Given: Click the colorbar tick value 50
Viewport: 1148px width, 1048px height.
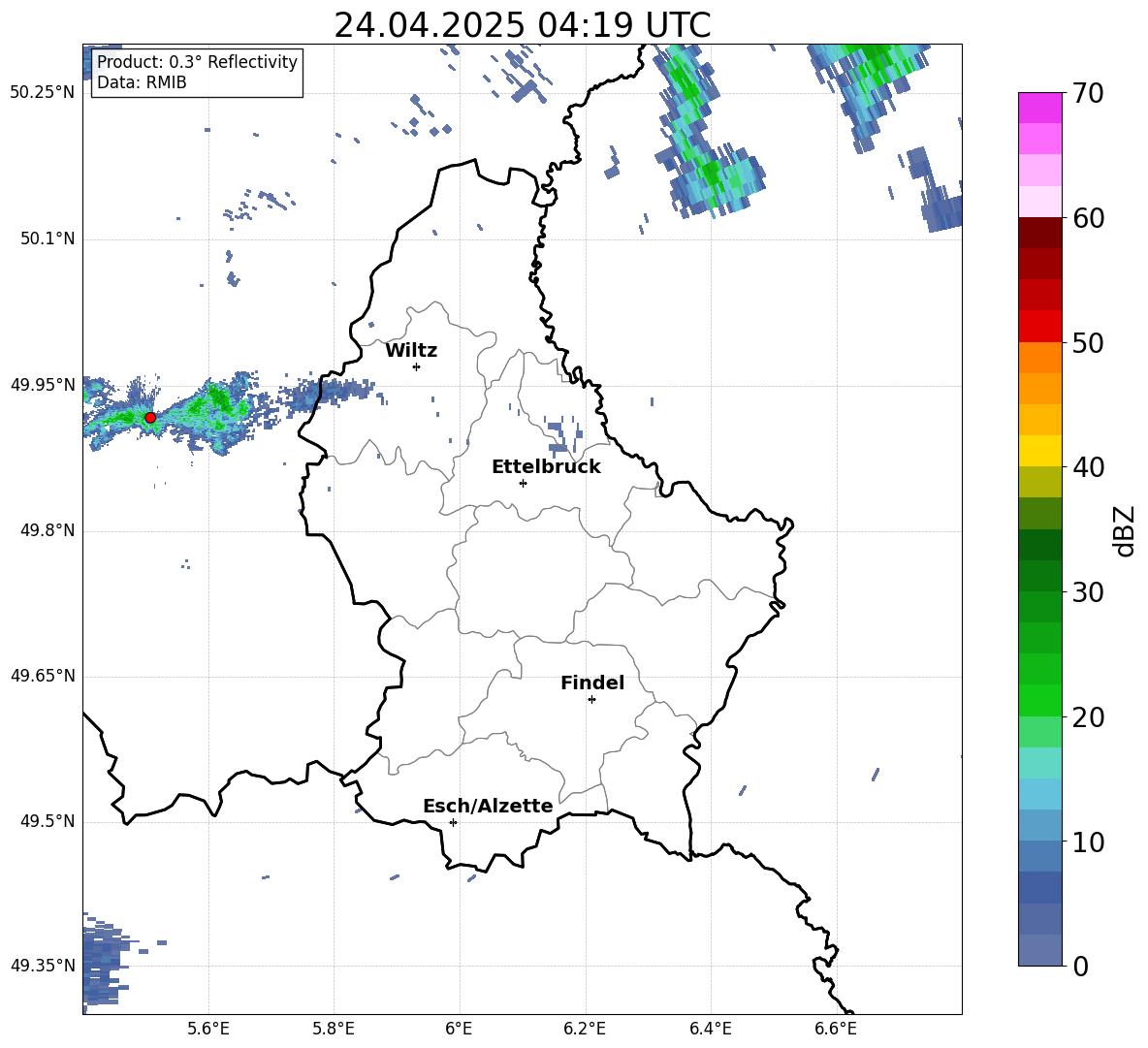Looking at the screenshot, I should [1088, 343].
